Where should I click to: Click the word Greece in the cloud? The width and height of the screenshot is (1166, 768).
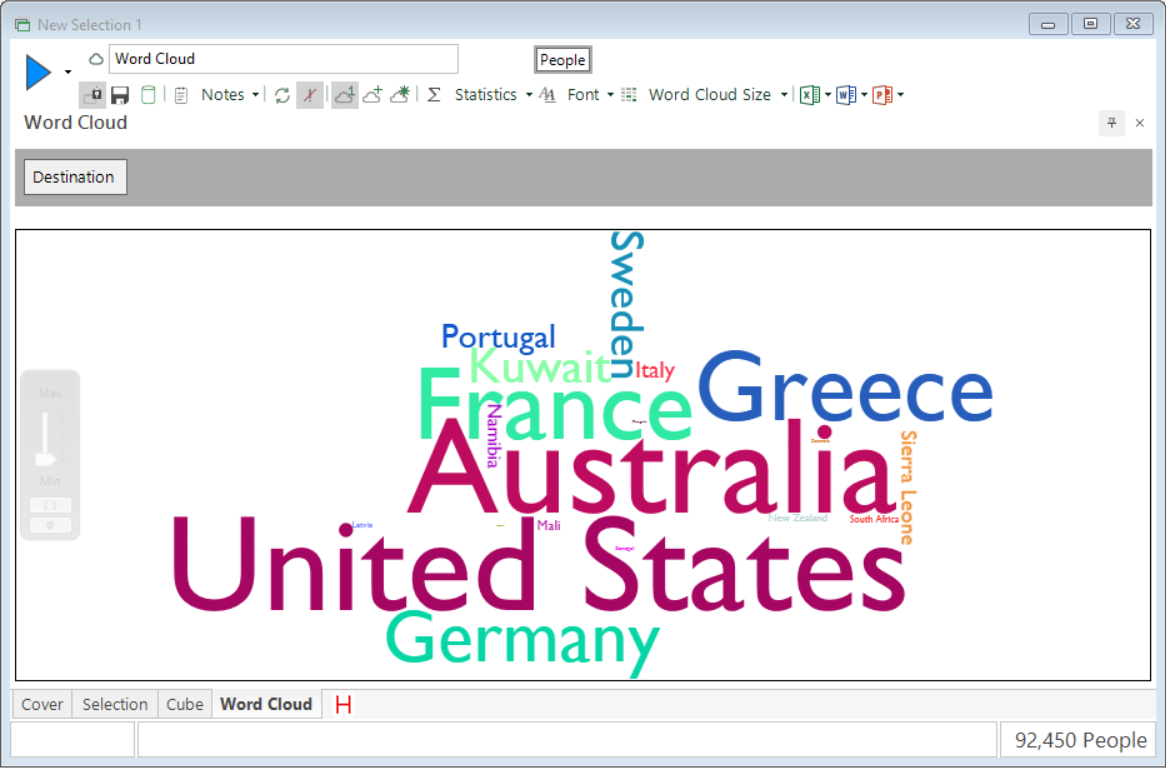[x=845, y=387]
